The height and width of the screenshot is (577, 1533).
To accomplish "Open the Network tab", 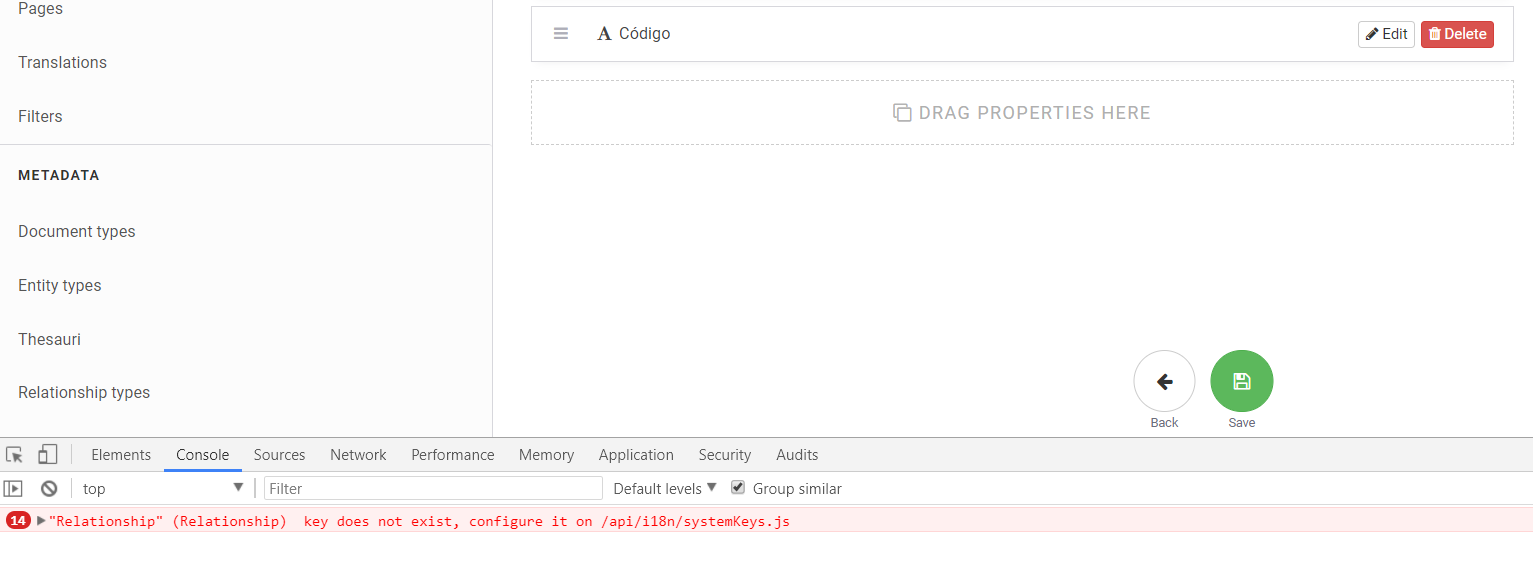I will [x=358, y=455].
